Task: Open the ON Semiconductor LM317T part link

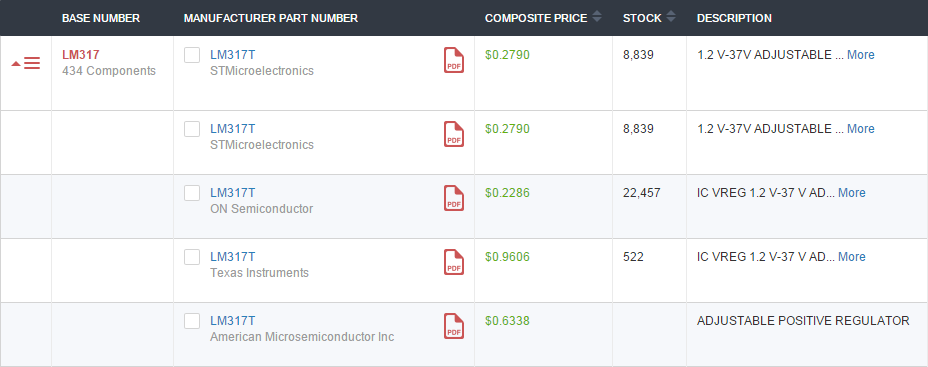Action: pos(233,193)
